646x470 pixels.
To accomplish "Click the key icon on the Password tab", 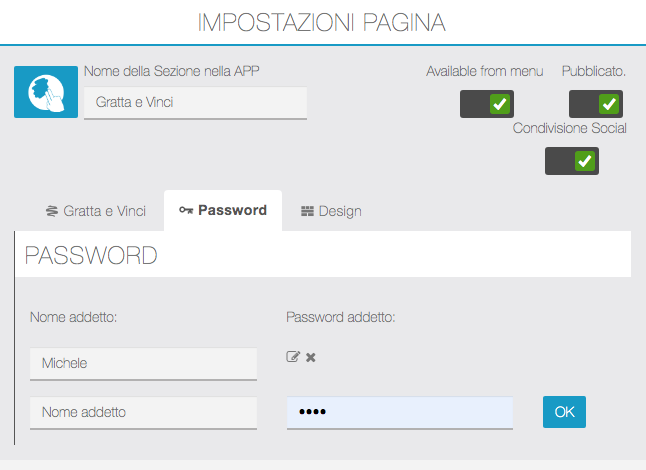I will tap(185, 211).
